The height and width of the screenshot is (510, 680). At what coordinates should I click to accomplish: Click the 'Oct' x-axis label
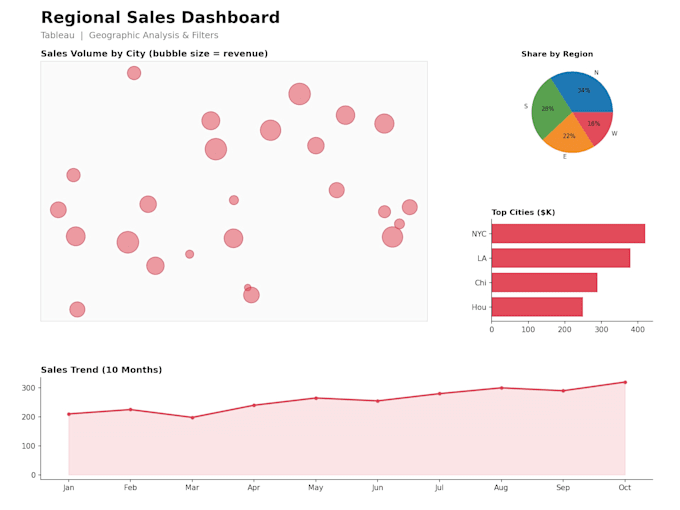point(625,487)
